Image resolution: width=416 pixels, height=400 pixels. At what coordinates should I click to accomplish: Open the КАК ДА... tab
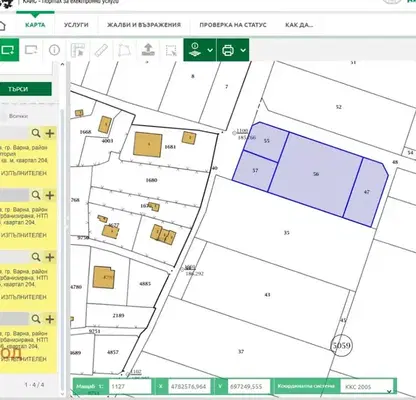click(299, 25)
